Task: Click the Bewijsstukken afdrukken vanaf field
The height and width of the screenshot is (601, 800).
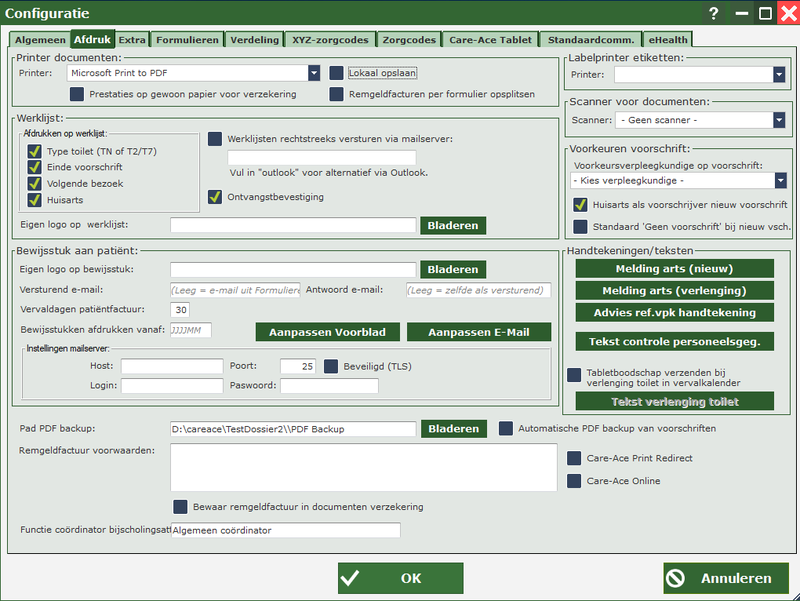Action: [x=191, y=330]
